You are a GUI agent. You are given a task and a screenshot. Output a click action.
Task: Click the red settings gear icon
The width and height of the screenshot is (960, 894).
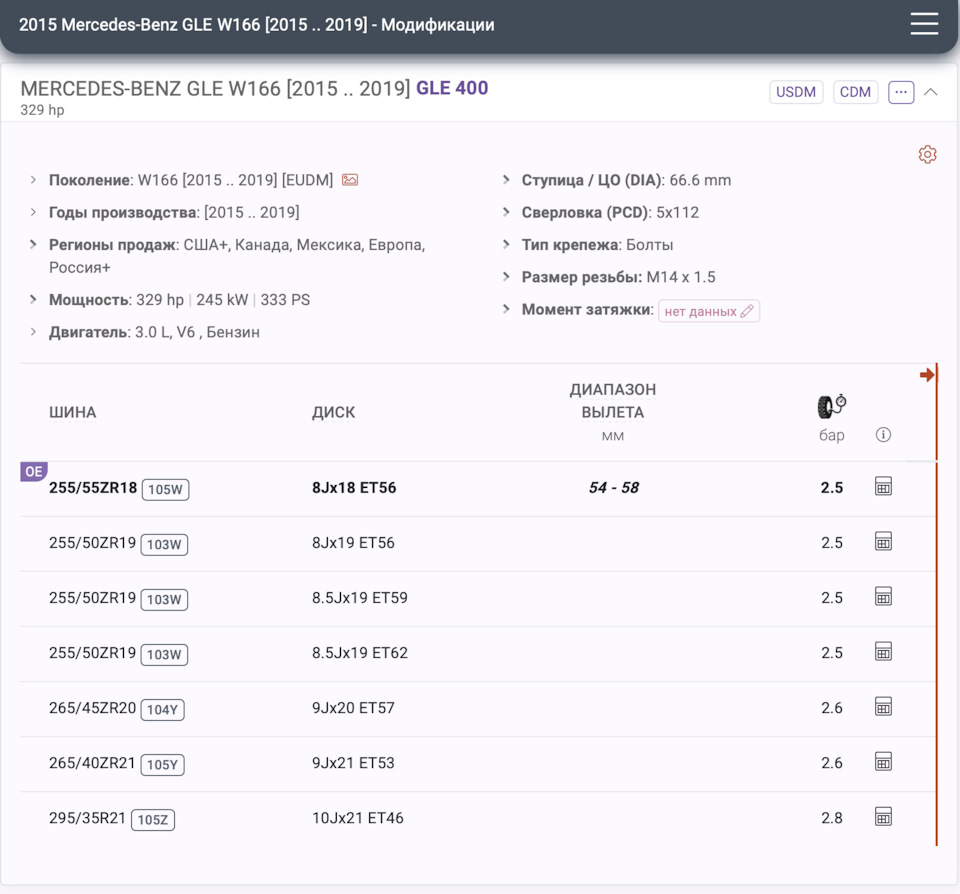pyautogui.click(x=927, y=154)
